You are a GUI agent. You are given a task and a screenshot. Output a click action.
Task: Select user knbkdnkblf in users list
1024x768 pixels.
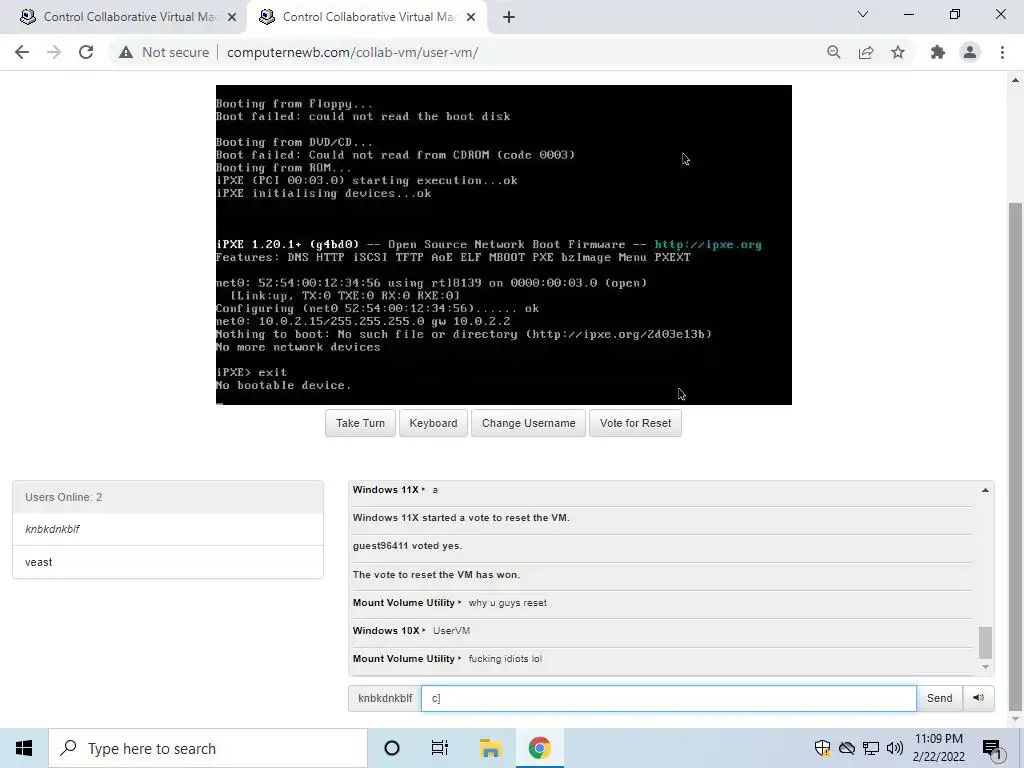(x=168, y=529)
